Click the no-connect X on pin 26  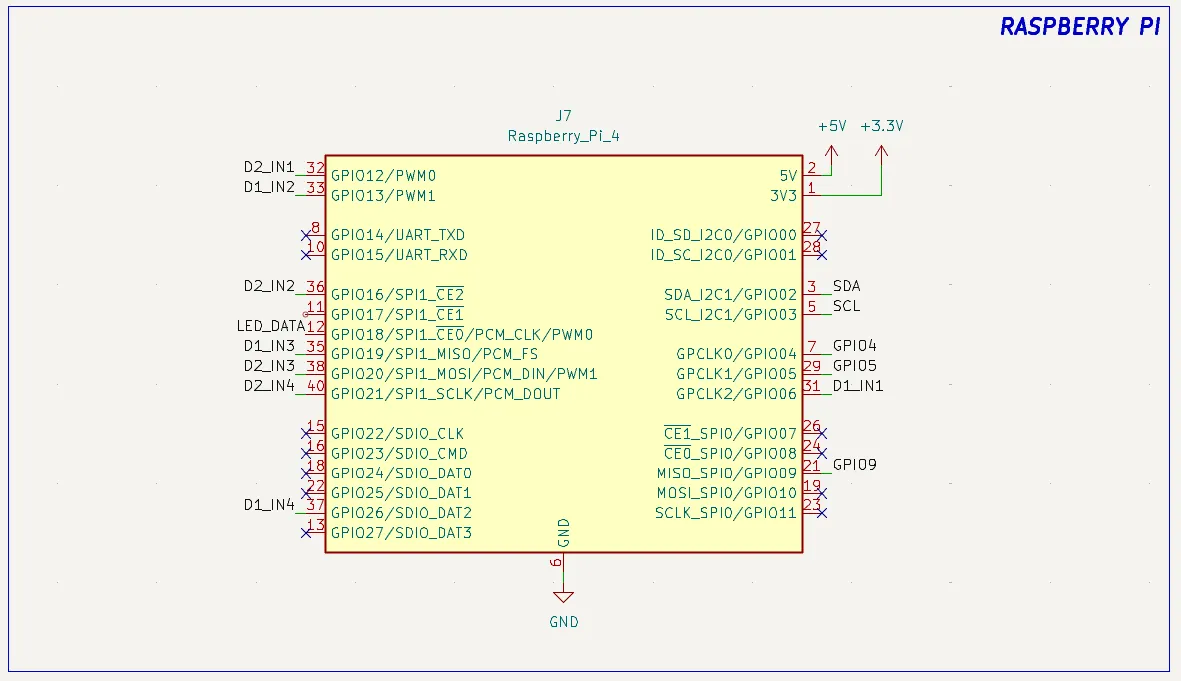point(822,434)
